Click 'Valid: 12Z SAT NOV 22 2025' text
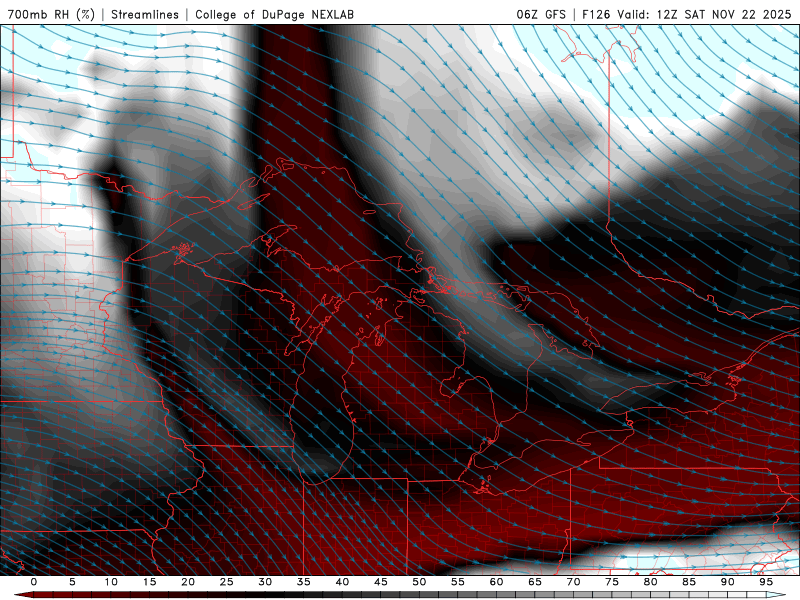The height and width of the screenshot is (600, 800). [704, 14]
